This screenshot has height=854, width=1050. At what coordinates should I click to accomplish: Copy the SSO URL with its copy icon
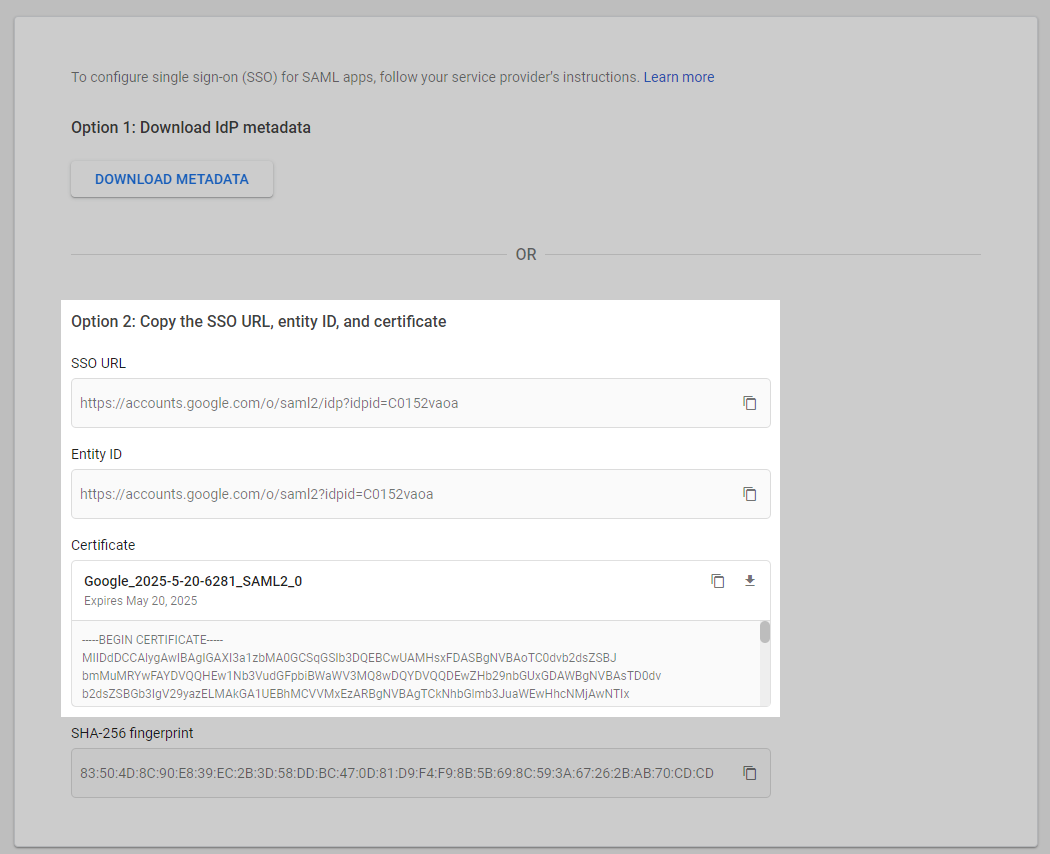749,403
